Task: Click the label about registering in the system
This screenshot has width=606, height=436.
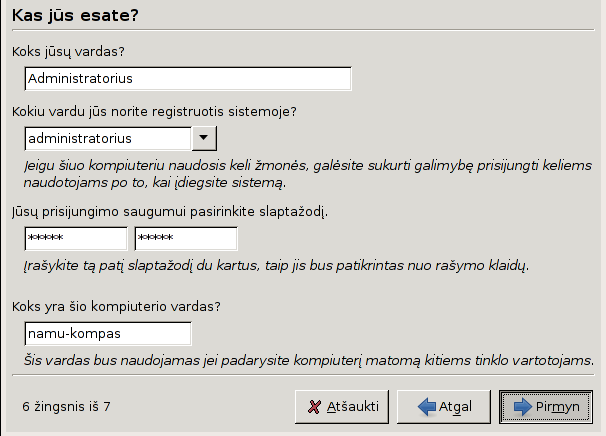Action: (154, 111)
